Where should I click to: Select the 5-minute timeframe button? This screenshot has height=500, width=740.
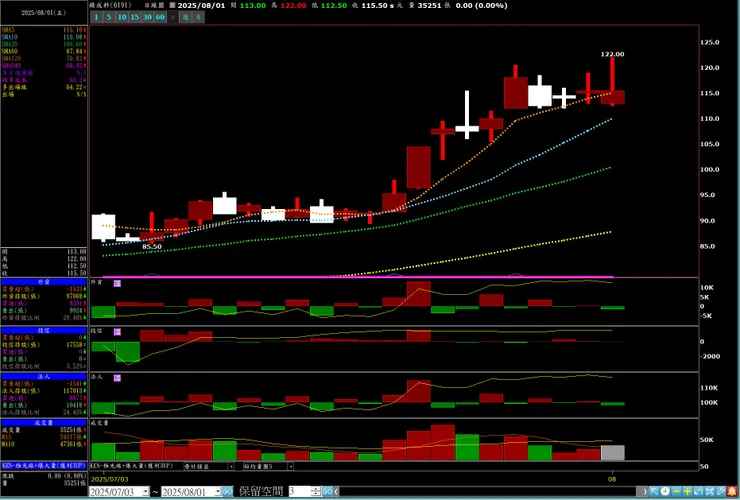coord(109,17)
